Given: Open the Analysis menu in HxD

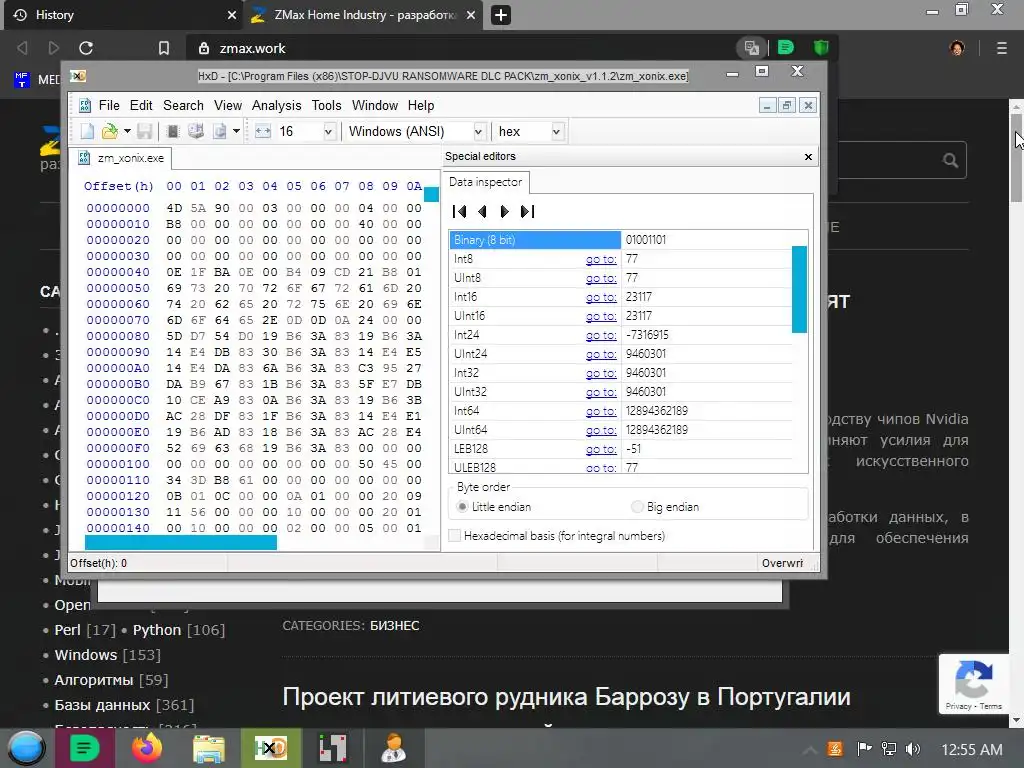Looking at the screenshot, I should [276, 105].
